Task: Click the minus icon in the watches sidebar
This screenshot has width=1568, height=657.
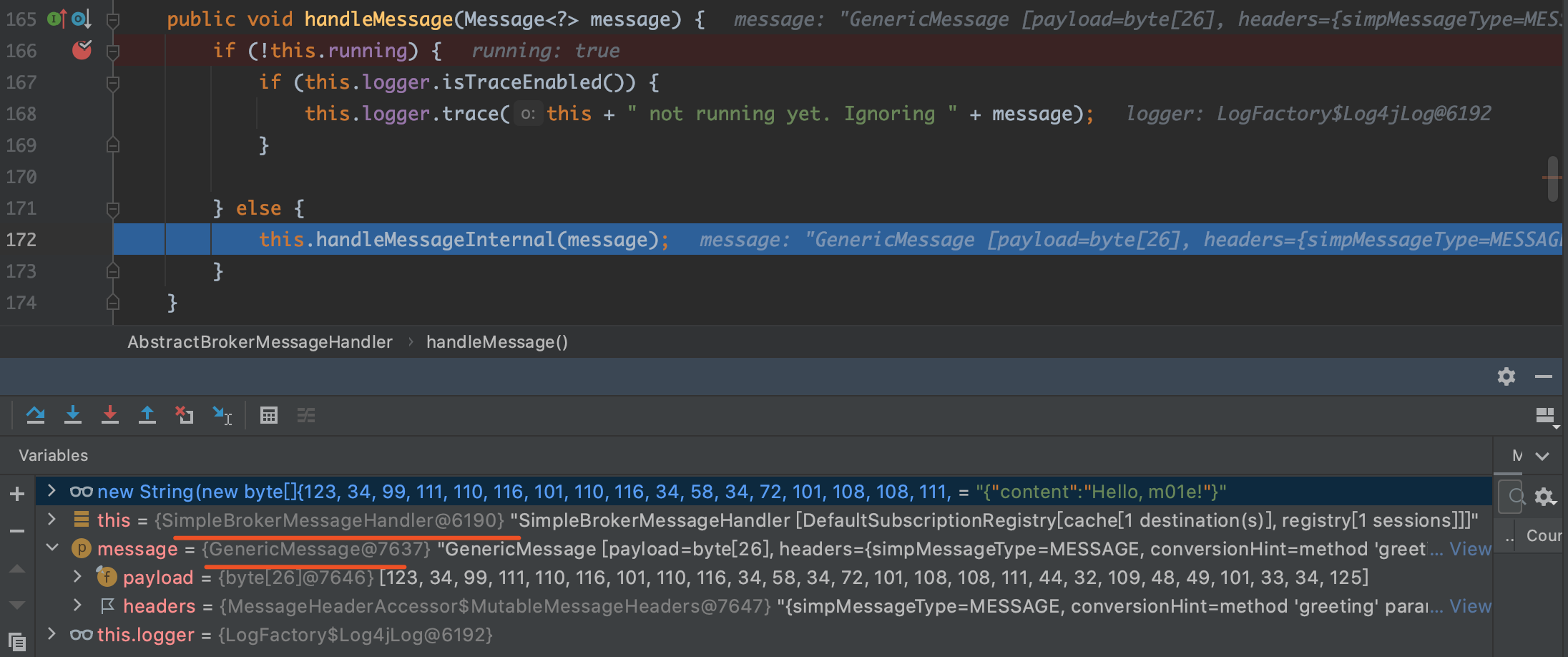Action: 16,531
